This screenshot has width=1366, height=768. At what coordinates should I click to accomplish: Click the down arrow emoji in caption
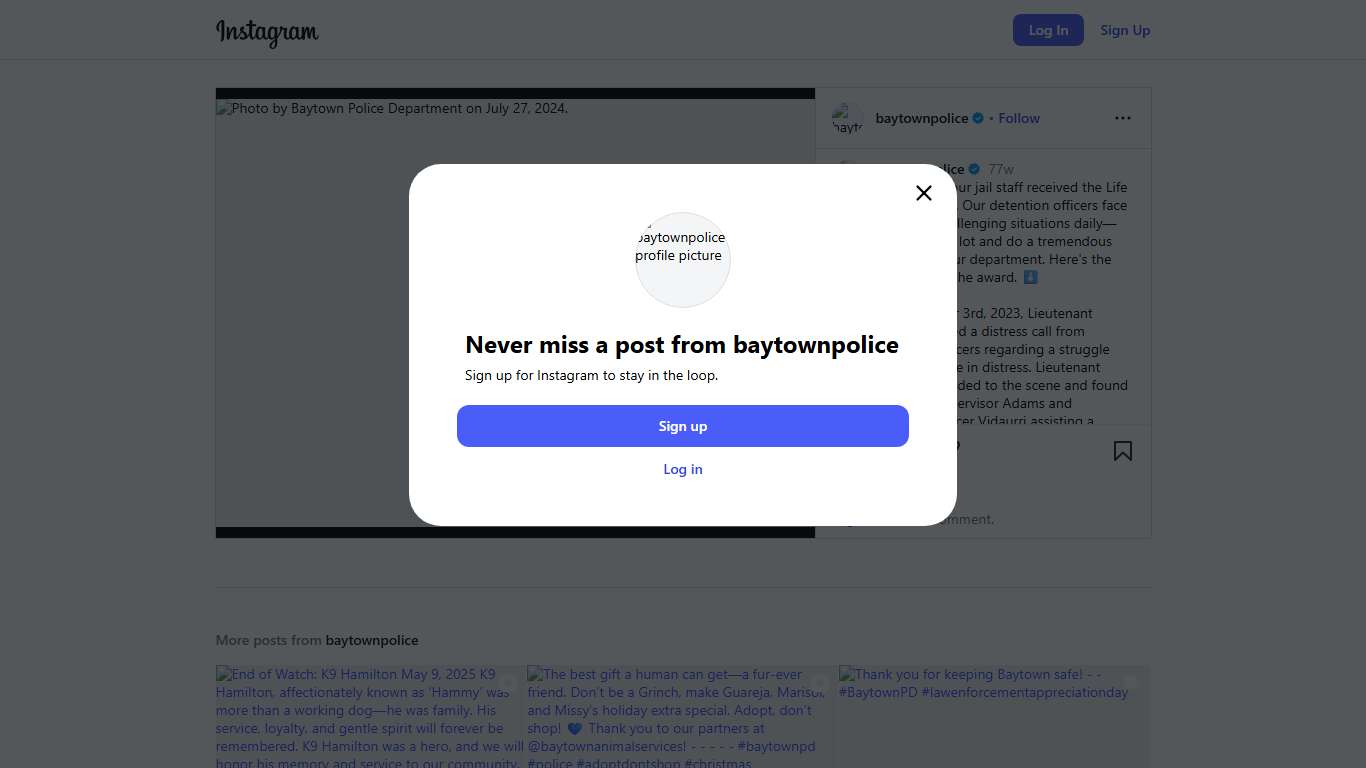(1030, 277)
